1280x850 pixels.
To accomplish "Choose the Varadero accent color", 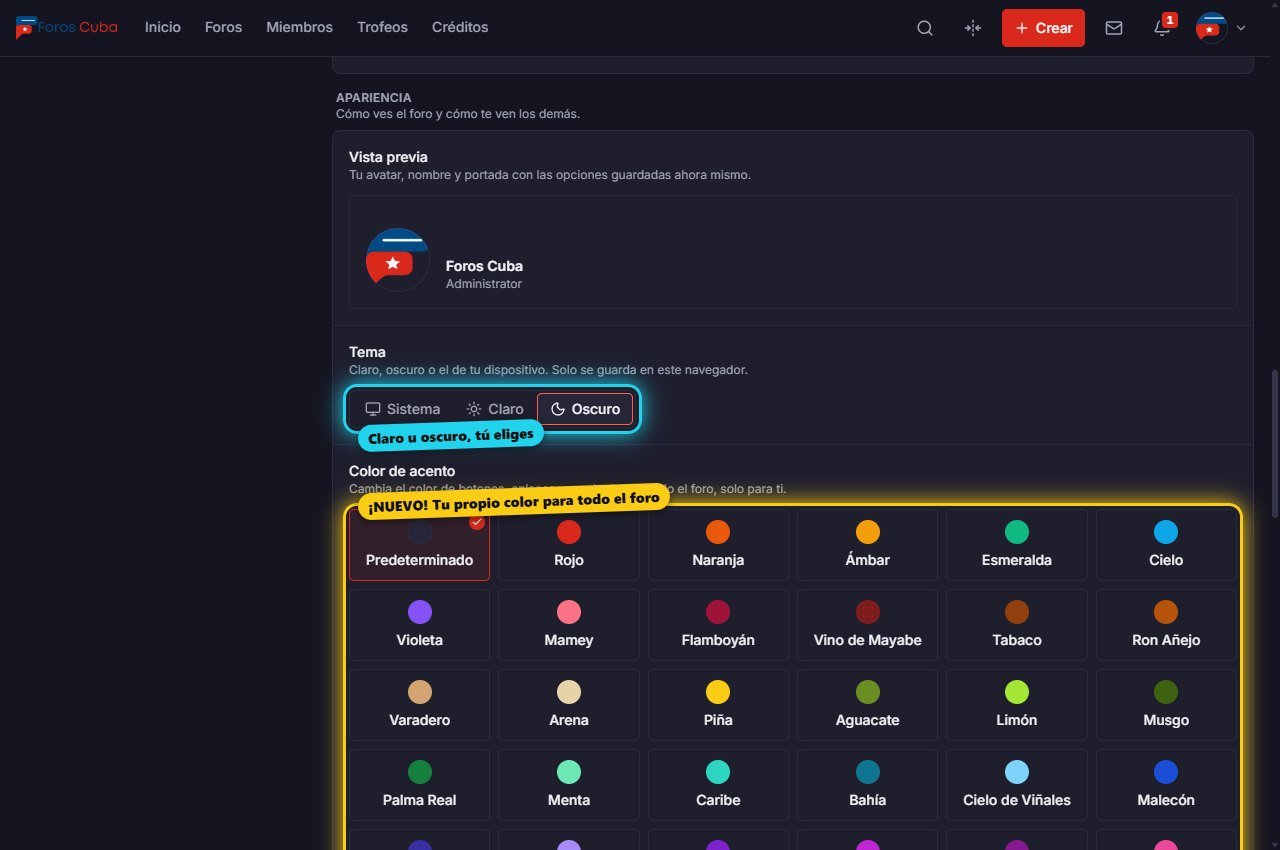I will click(419, 705).
